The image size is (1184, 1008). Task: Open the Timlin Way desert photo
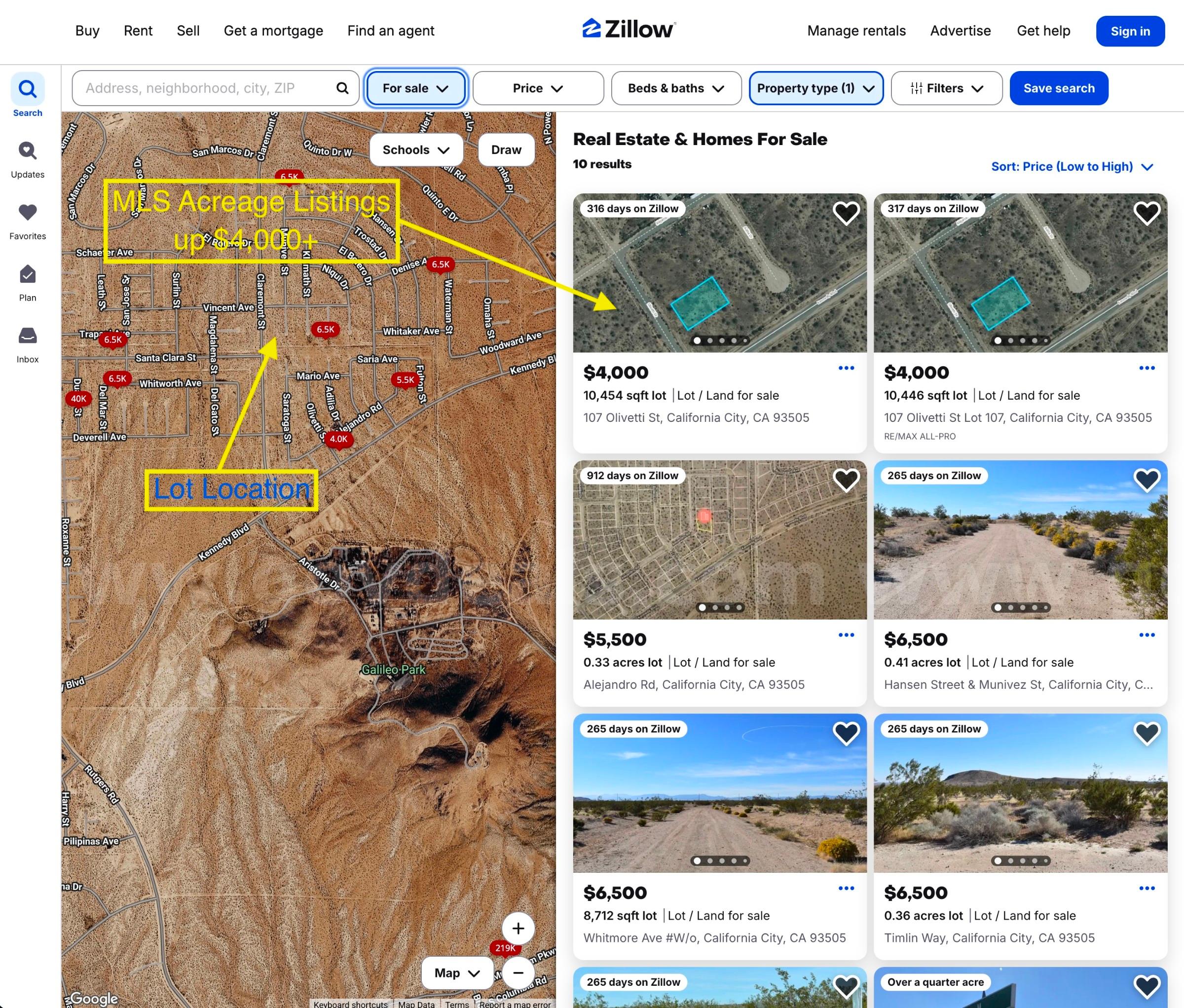[1021, 793]
